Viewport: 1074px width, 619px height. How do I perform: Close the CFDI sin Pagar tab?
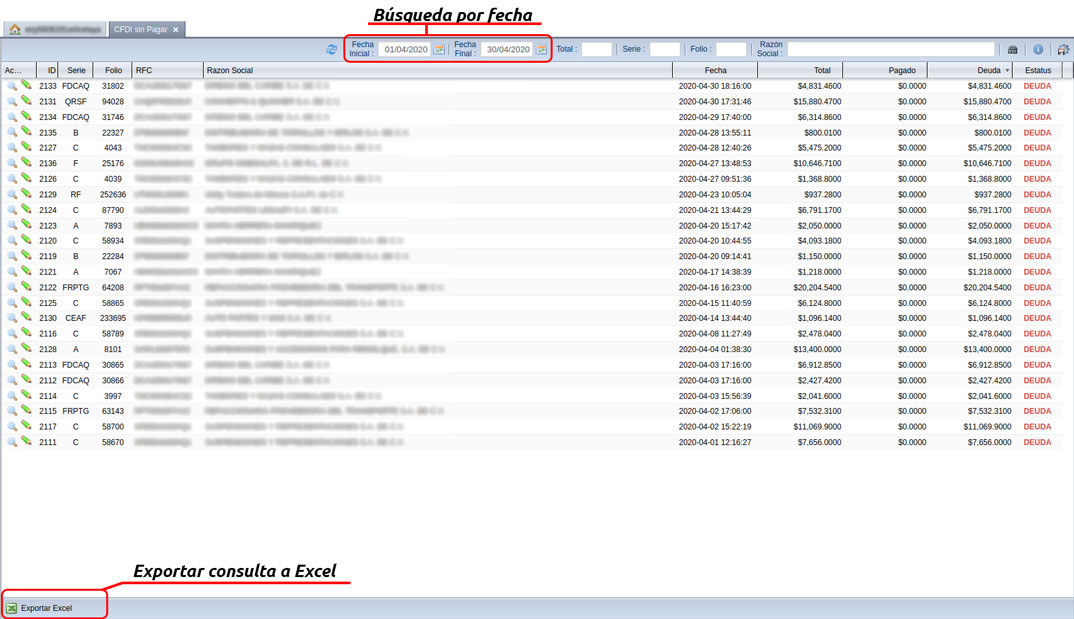[x=176, y=30]
